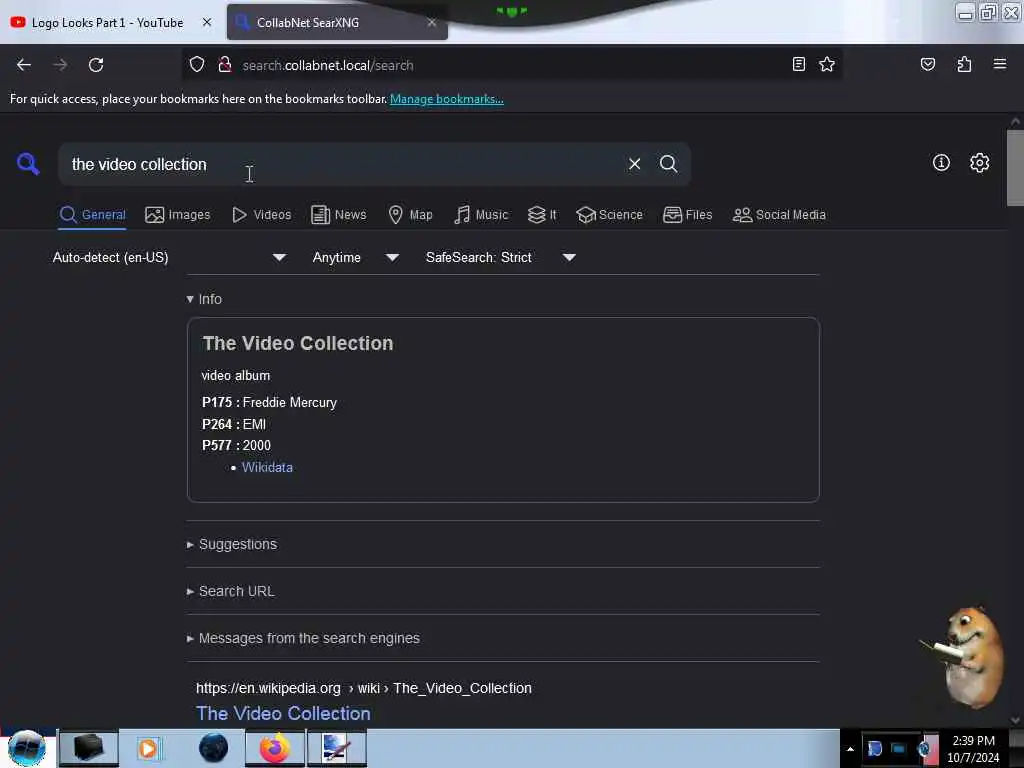Open the media player taskbar icon
Image resolution: width=1024 pixels, height=768 pixels.
point(148,748)
